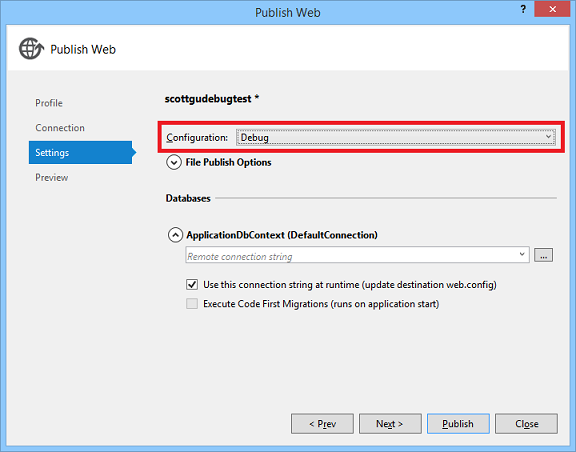Close the dialog with the red X

(x=552, y=9)
